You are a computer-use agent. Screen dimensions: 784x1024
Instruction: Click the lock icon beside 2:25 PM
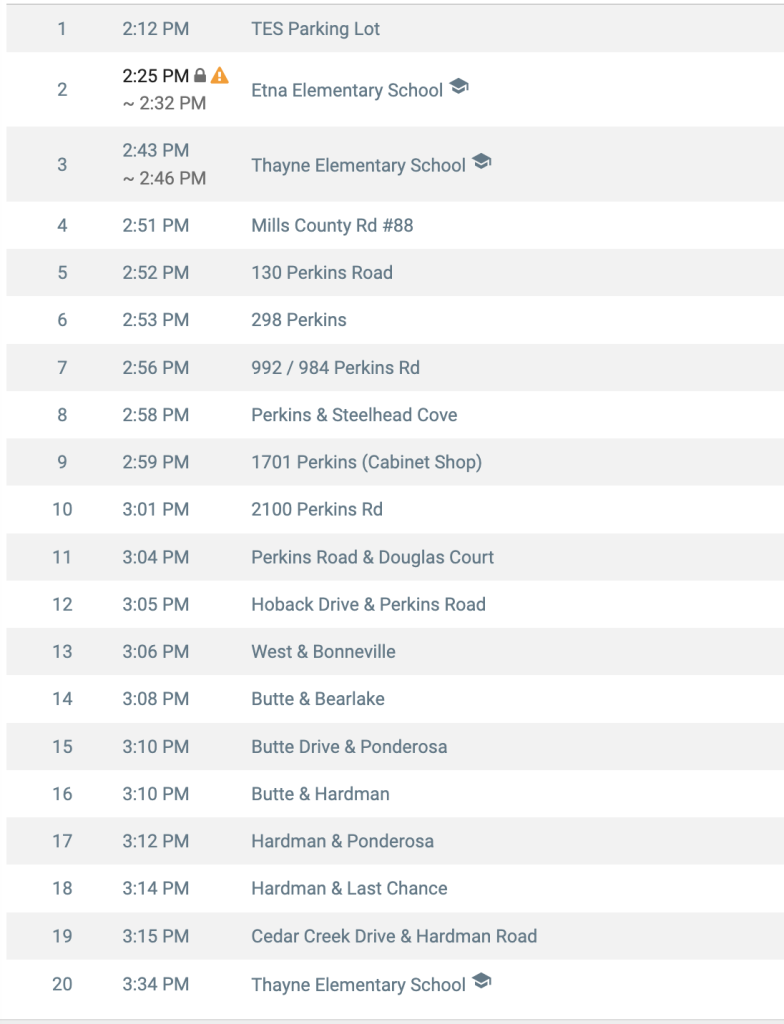(x=200, y=76)
